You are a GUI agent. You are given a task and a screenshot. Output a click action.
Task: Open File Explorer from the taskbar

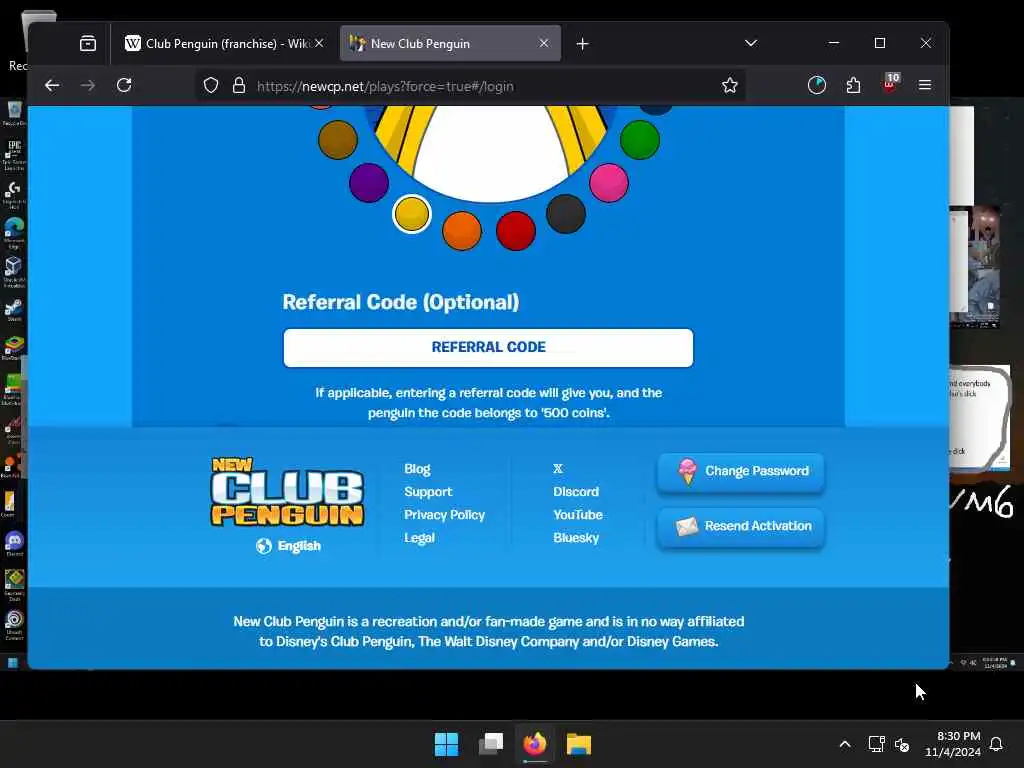[579, 744]
